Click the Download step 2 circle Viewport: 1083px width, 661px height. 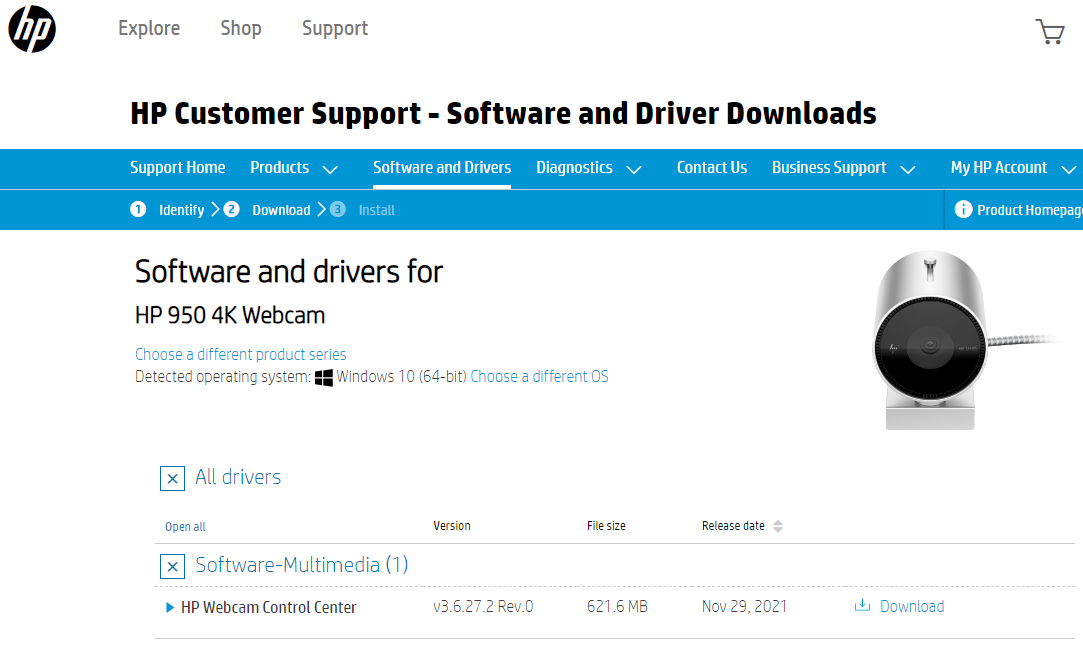pos(232,209)
